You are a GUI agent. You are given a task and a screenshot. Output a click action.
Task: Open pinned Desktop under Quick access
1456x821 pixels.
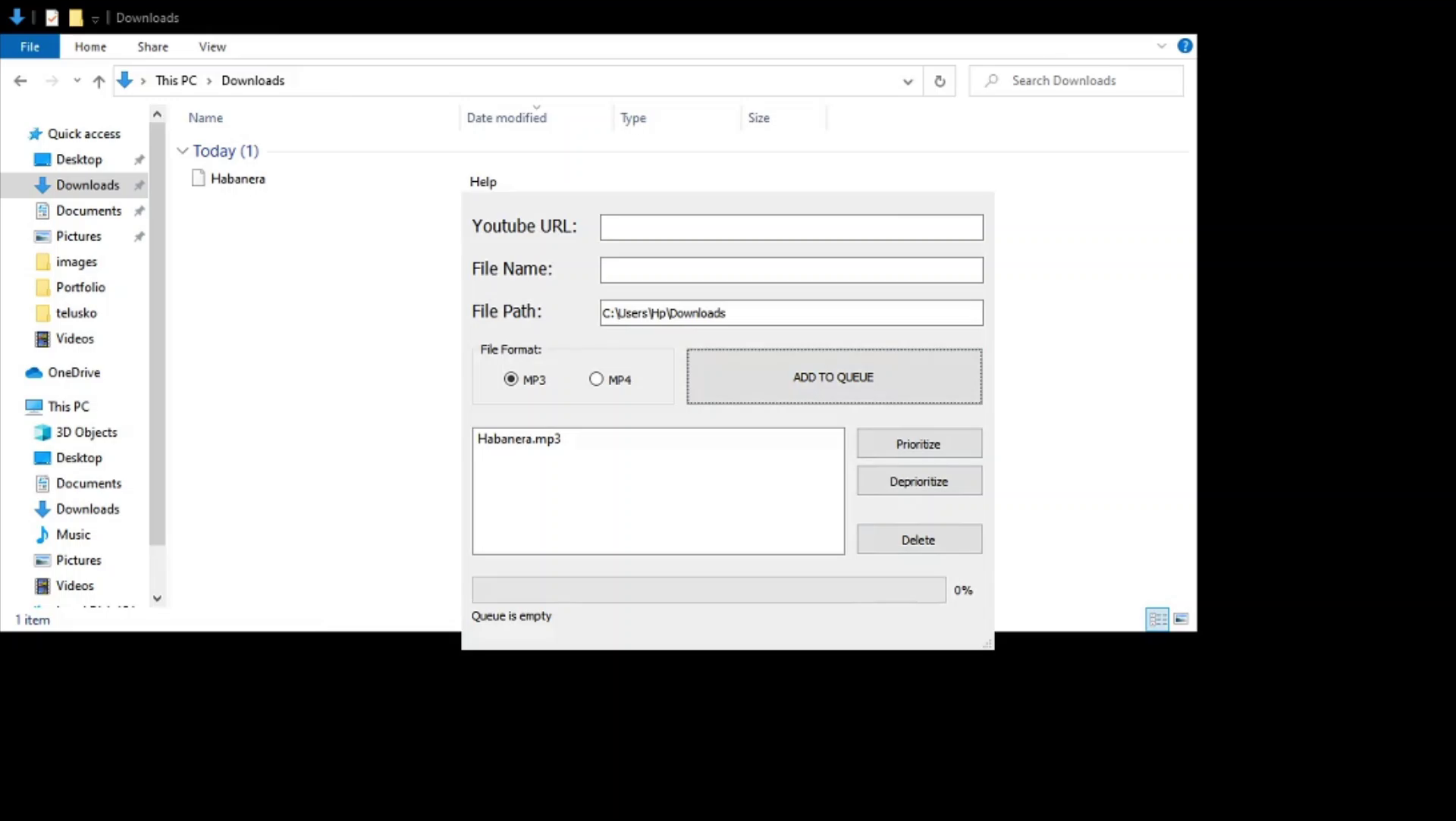[x=79, y=159]
